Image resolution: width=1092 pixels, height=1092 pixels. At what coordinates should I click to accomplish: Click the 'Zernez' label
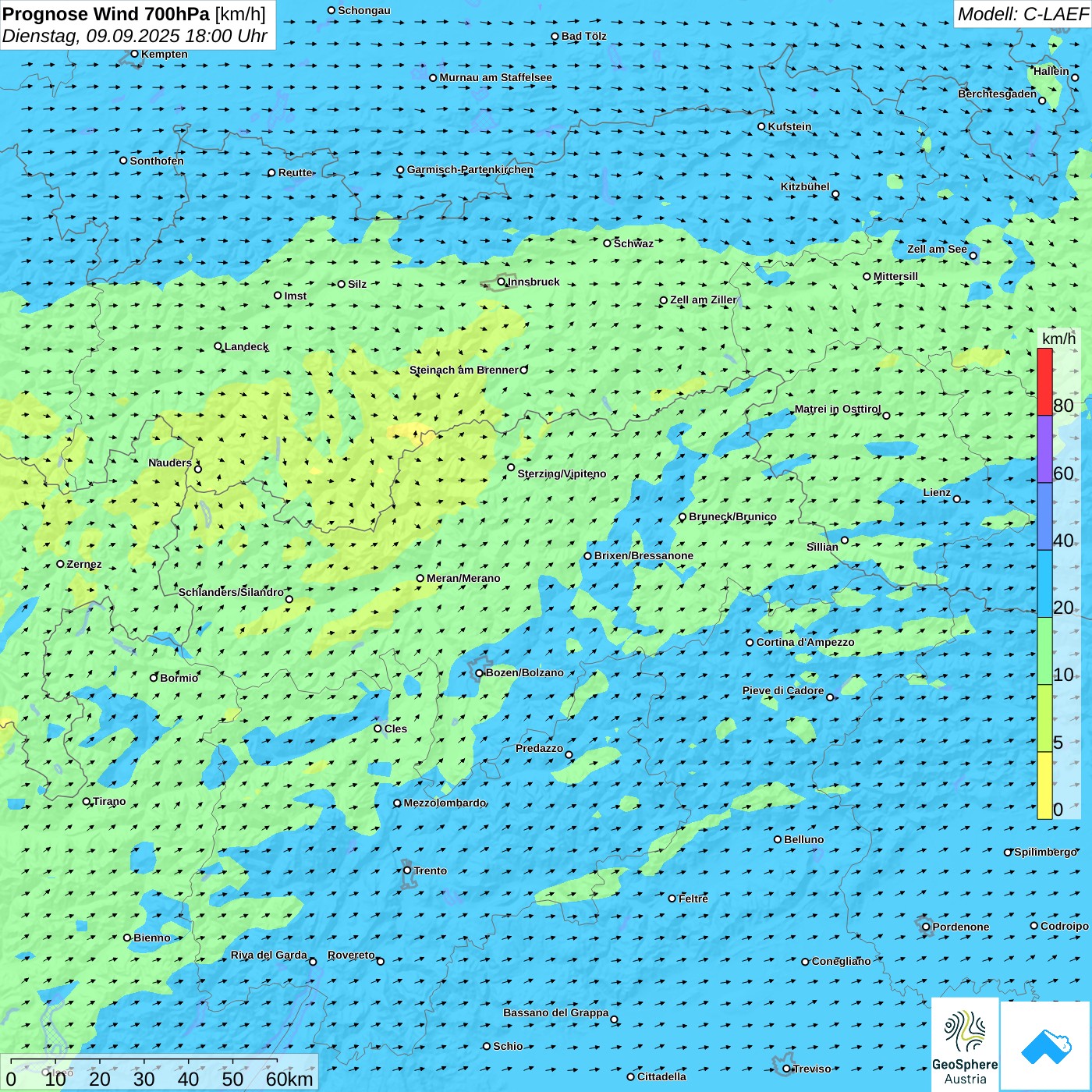[84, 564]
